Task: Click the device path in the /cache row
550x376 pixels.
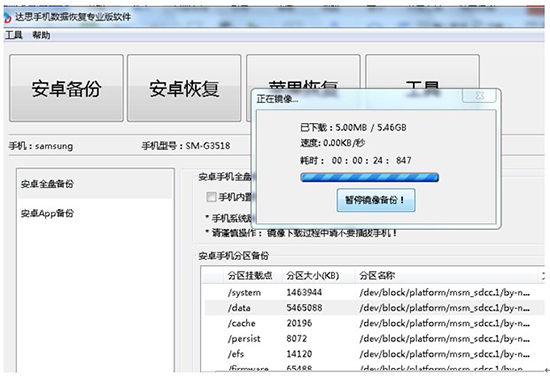Action: click(x=444, y=323)
